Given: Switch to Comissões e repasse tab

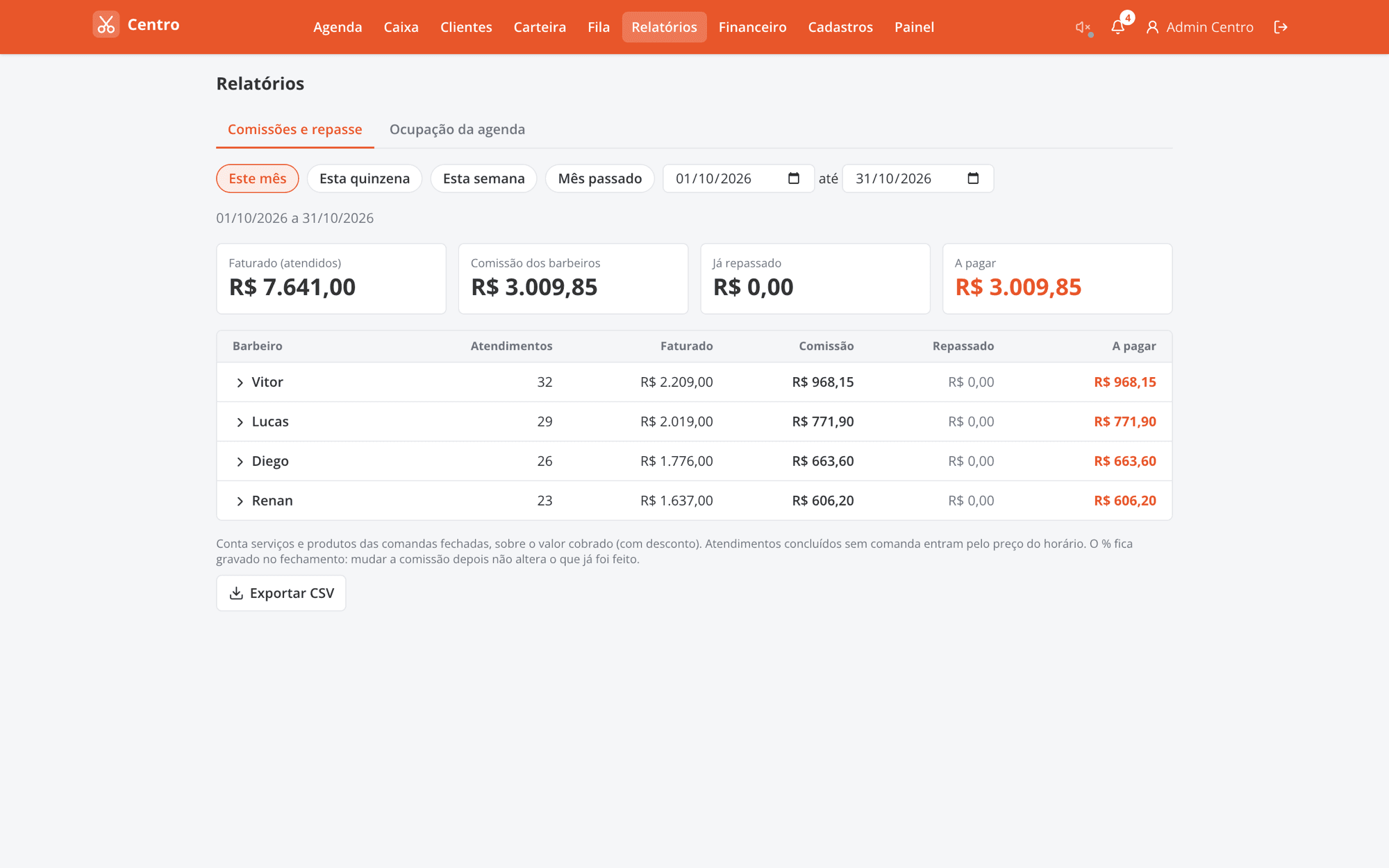Looking at the screenshot, I should (295, 130).
